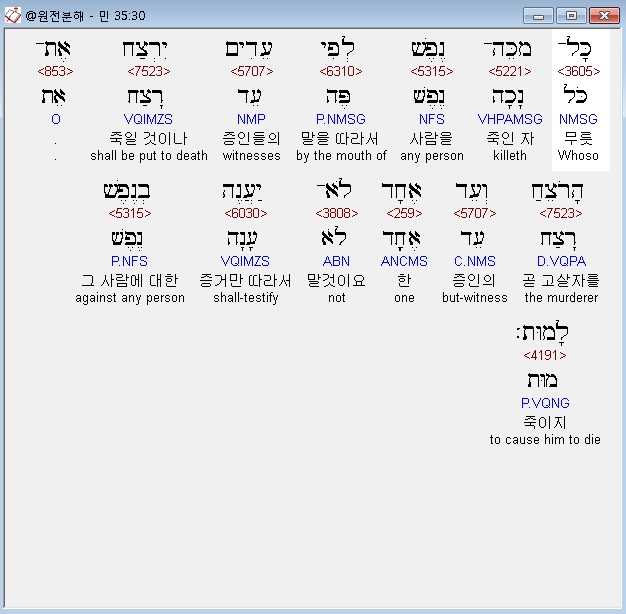Click the Korean gloss 그 사람에 대한
The width and height of the screenshot is (626, 614).
(x=130, y=280)
